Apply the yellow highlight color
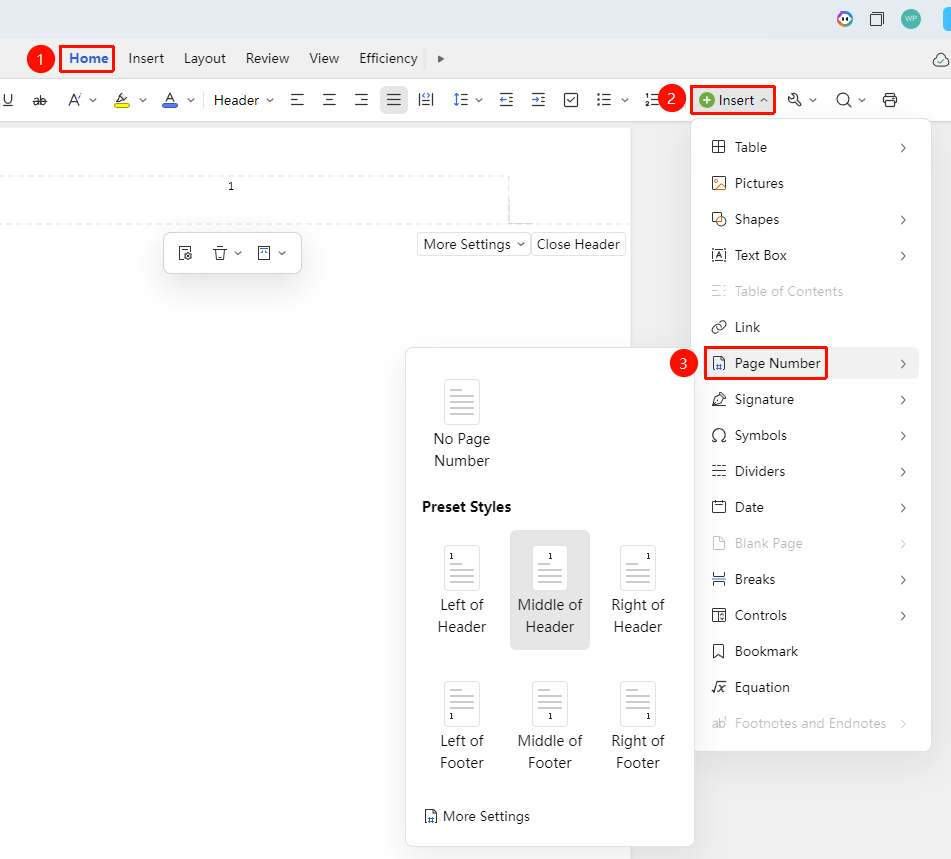This screenshot has width=951, height=859. click(x=122, y=100)
